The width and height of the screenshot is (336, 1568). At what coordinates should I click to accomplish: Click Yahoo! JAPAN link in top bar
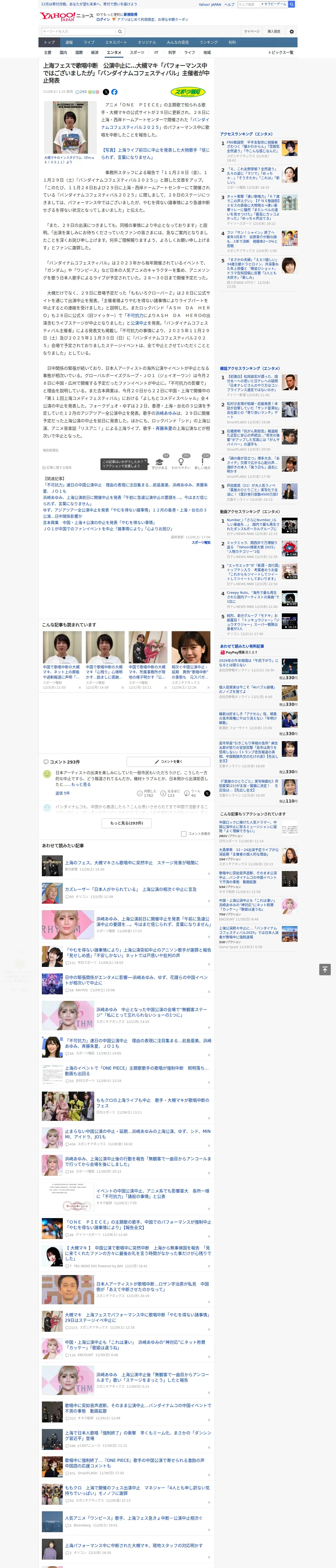click(x=210, y=4)
